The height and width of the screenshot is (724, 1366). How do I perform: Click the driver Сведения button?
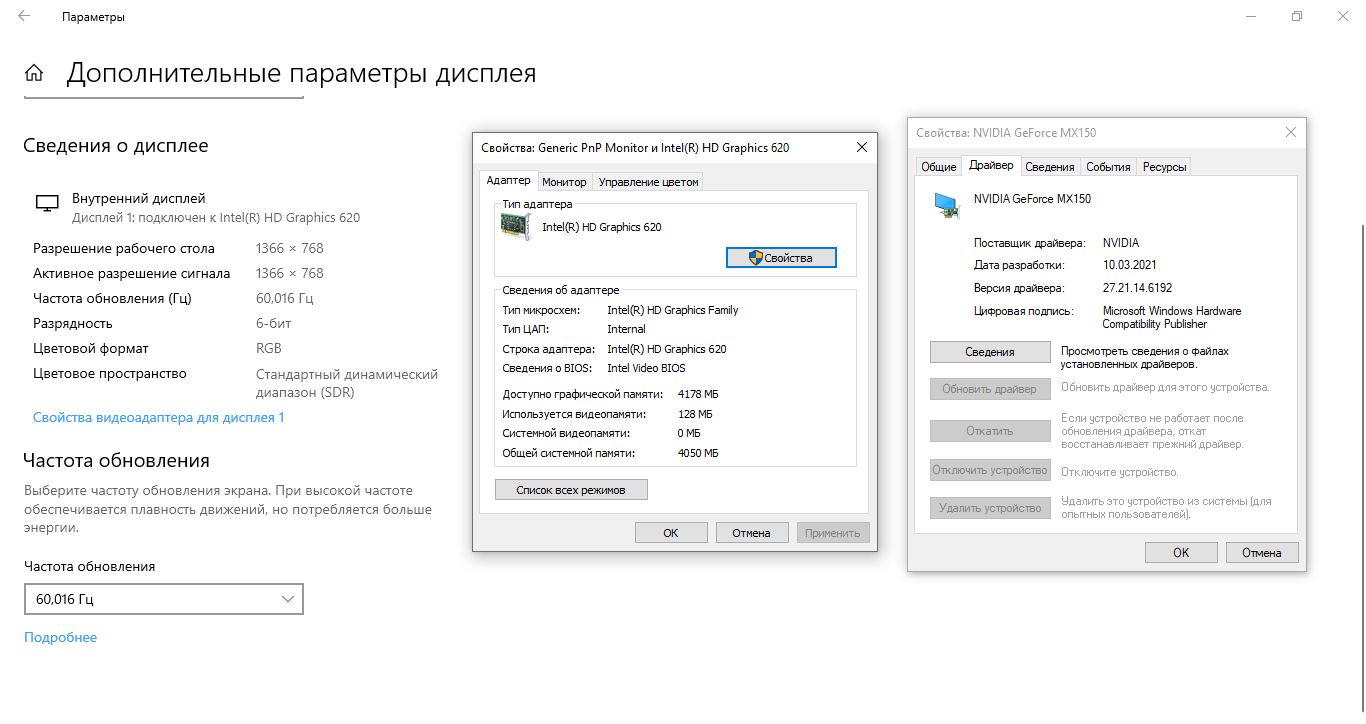tap(990, 352)
